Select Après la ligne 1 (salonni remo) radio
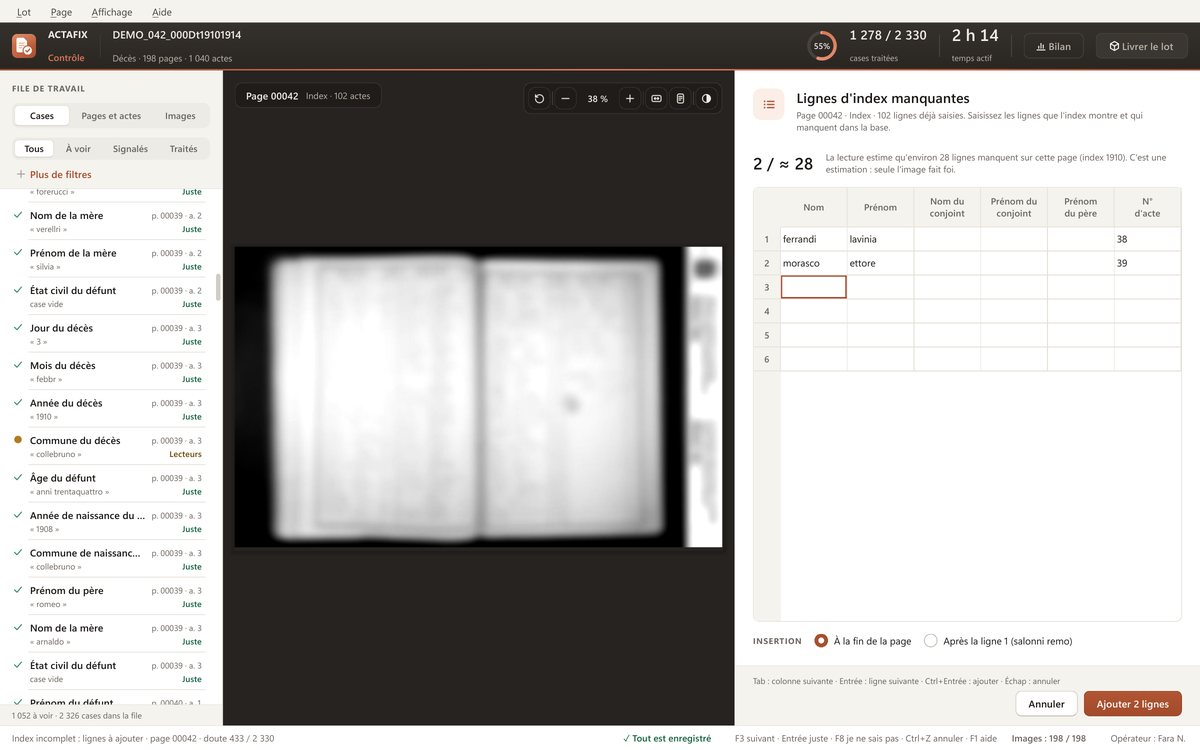The height and width of the screenshot is (750, 1200). (931, 641)
